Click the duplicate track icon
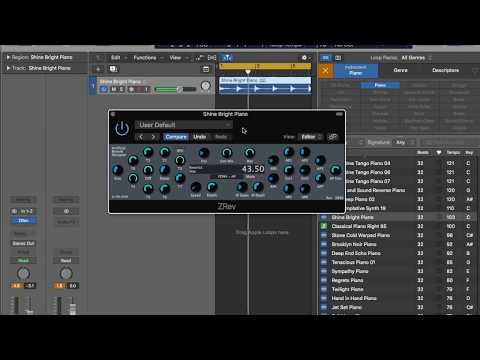Viewport: 480px width, 360px height. [x=113, y=69]
